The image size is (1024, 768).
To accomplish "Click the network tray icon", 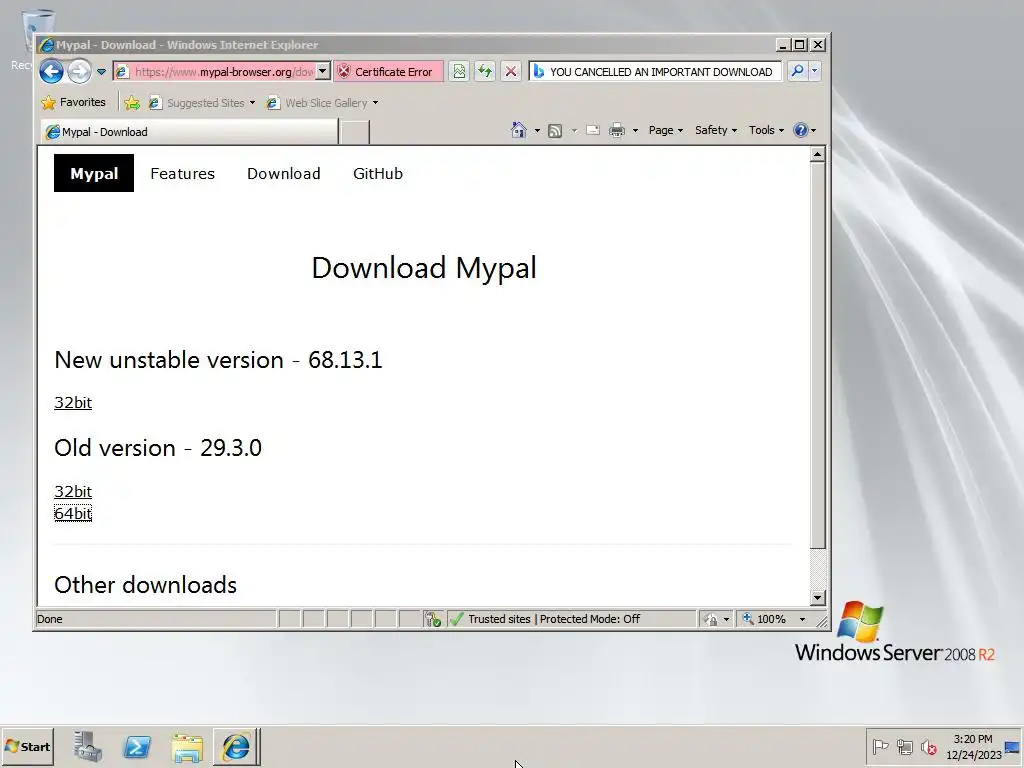I will (x=904, y=746).
